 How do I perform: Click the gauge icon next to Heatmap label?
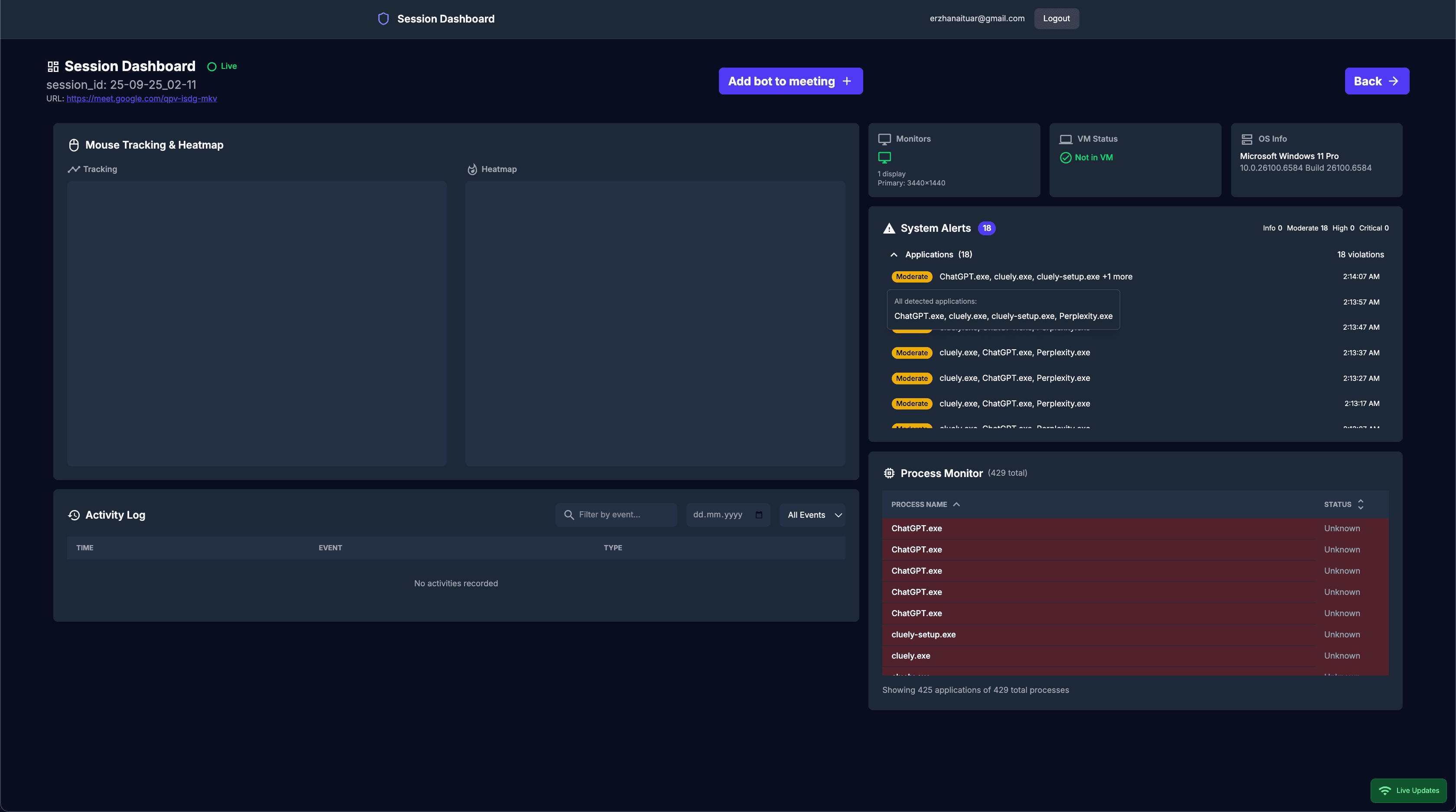pyautogui.click(x=472, y=169)
